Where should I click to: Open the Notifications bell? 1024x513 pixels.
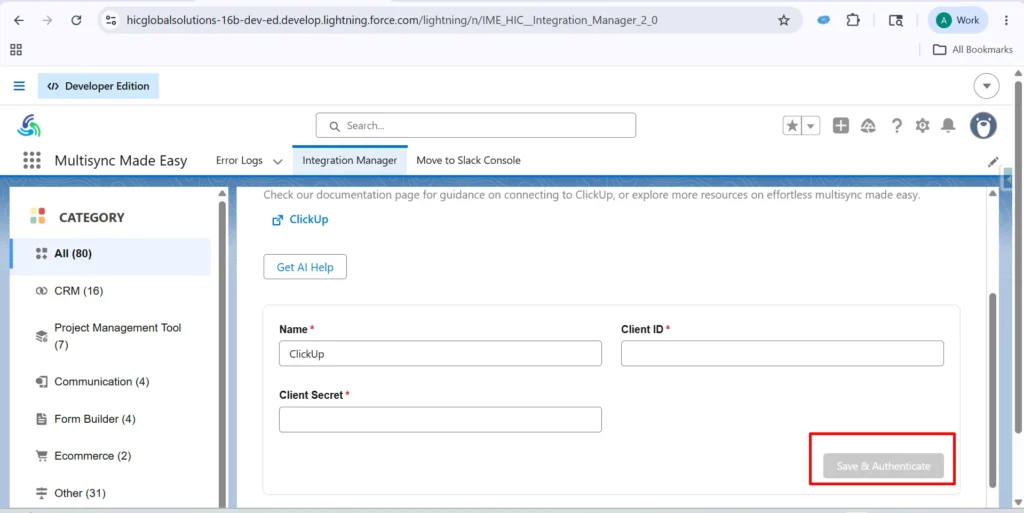click(x=948, y=126)
